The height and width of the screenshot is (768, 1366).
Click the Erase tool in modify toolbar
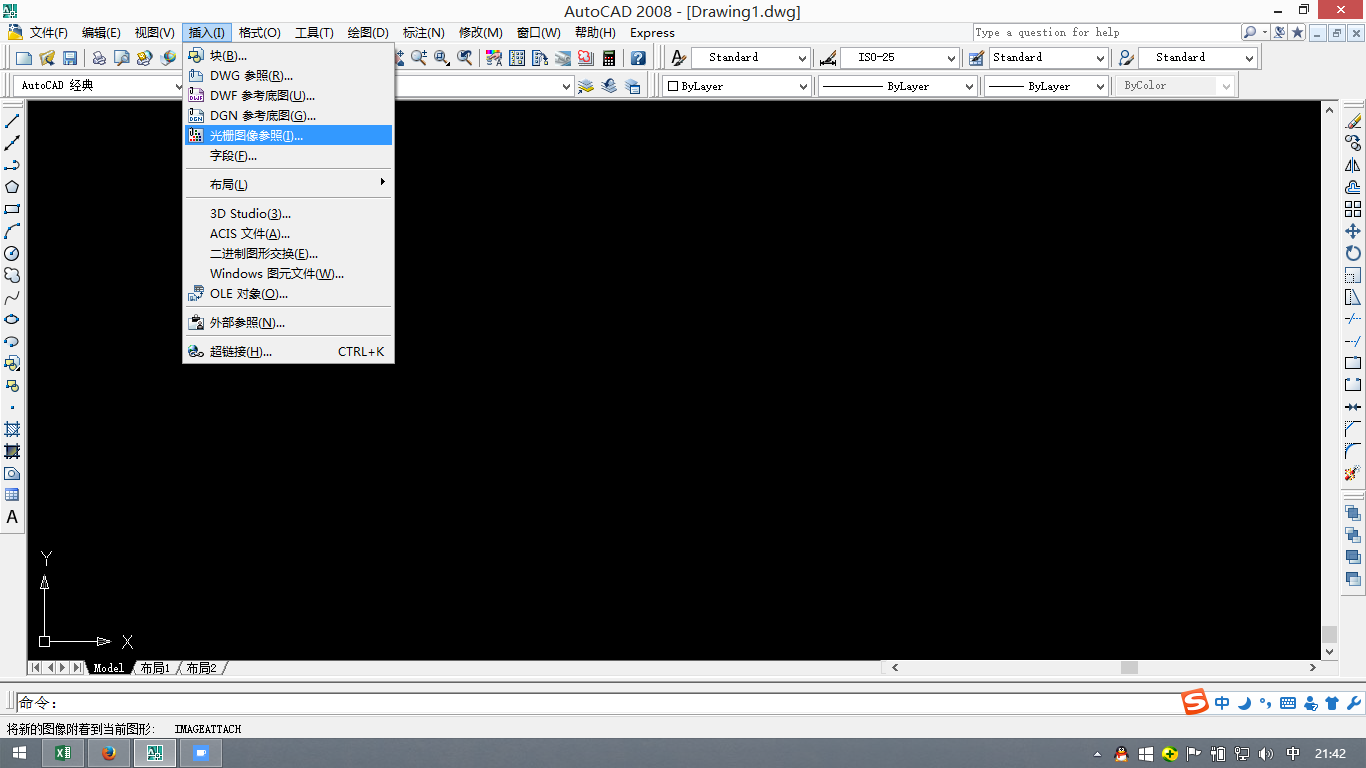1353,121
